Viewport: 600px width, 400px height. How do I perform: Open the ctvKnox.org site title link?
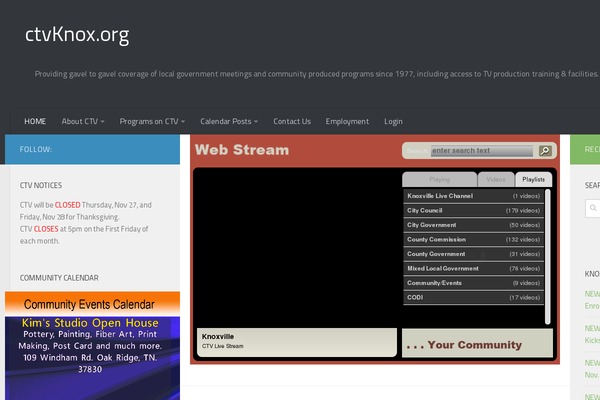click(x=77, y=35)
